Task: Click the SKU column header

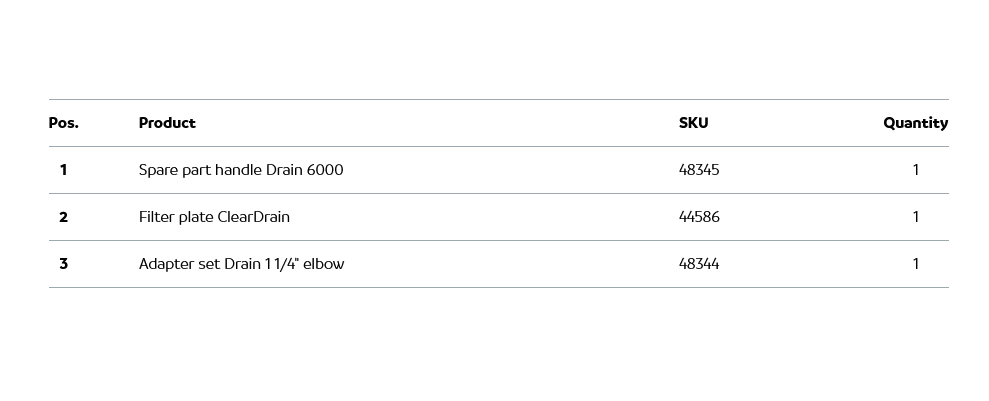Action: point(693,123)
